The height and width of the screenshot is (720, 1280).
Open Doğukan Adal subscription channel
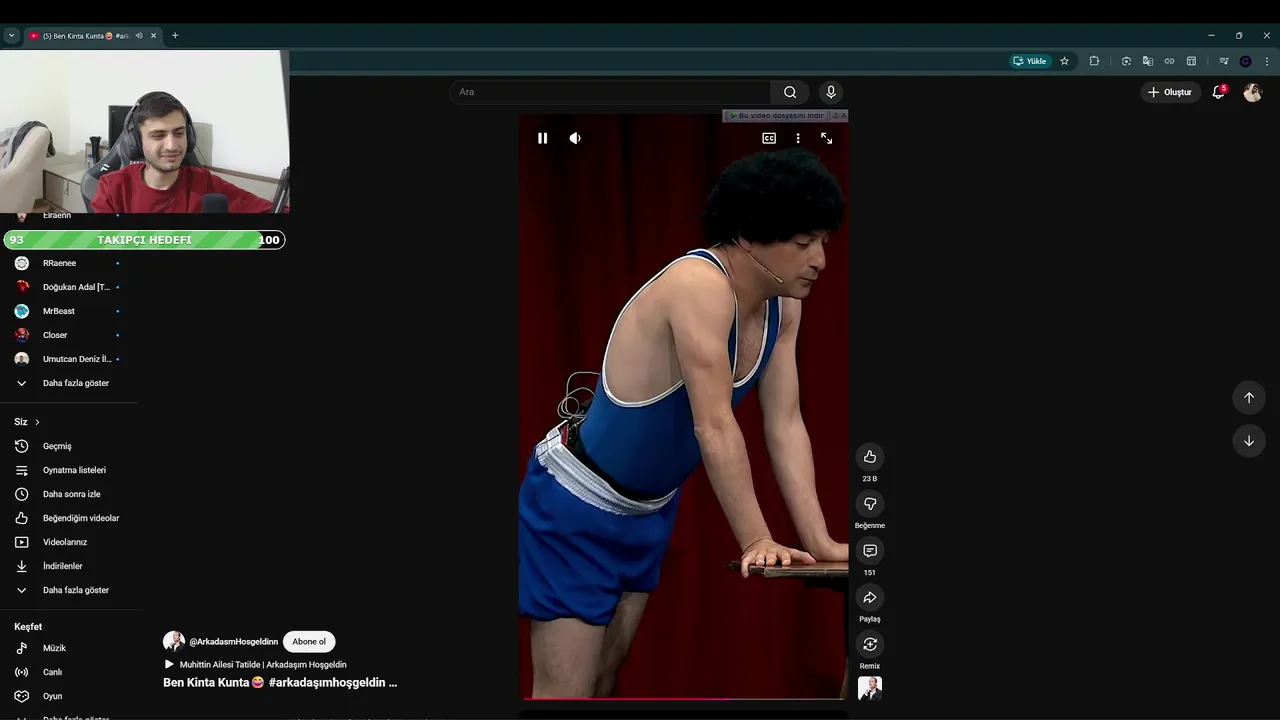tap(69, 287)
